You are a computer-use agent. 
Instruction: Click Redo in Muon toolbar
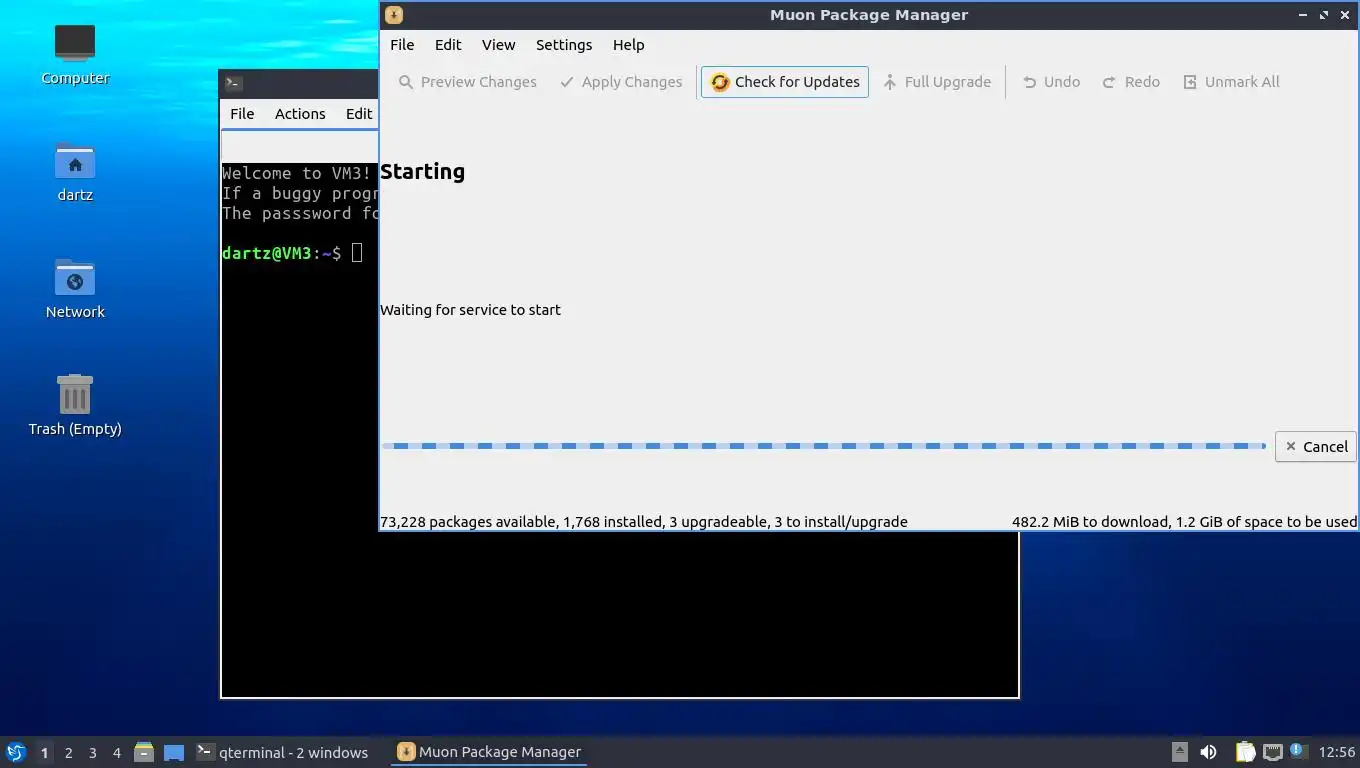click(1131, 82)
